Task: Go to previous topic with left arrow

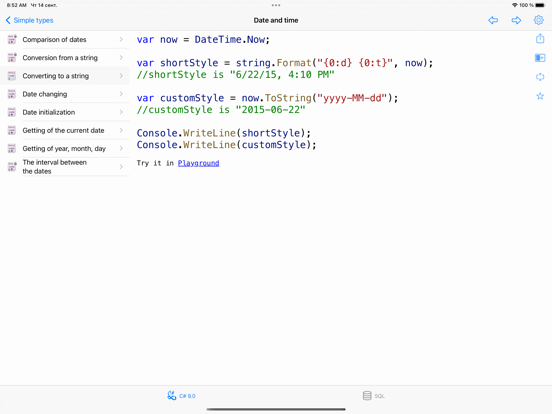Action: (493, 20)
